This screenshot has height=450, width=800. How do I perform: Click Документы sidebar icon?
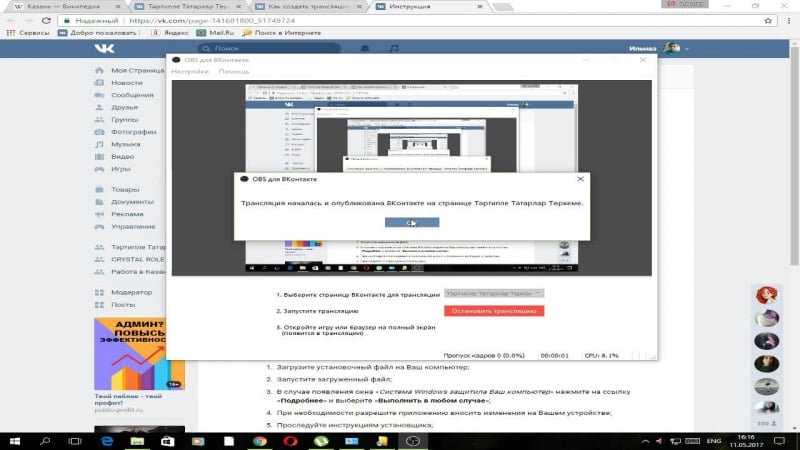pos(99,202)
